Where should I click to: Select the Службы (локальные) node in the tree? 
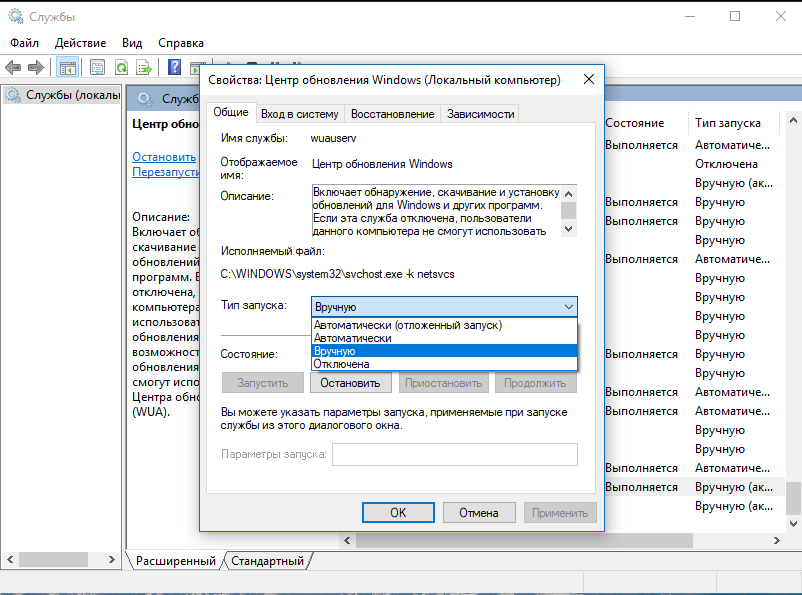pyautogui.click(x=63, y=95)
